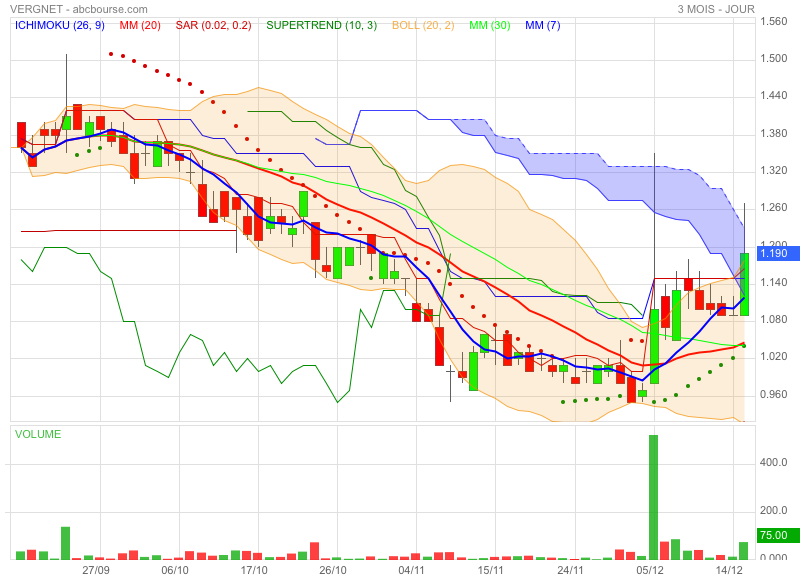Click the VOLUME panel label
The image size is (800, 580).
(x=38, y=434)
